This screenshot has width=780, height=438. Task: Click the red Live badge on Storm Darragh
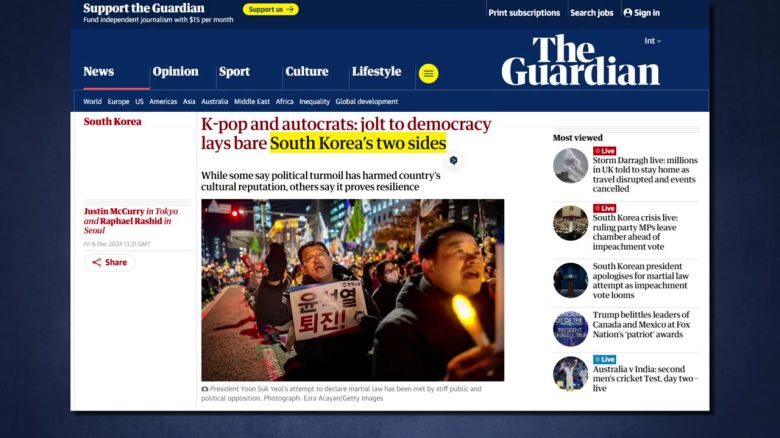pyautogui.click(x=604, y=151)
